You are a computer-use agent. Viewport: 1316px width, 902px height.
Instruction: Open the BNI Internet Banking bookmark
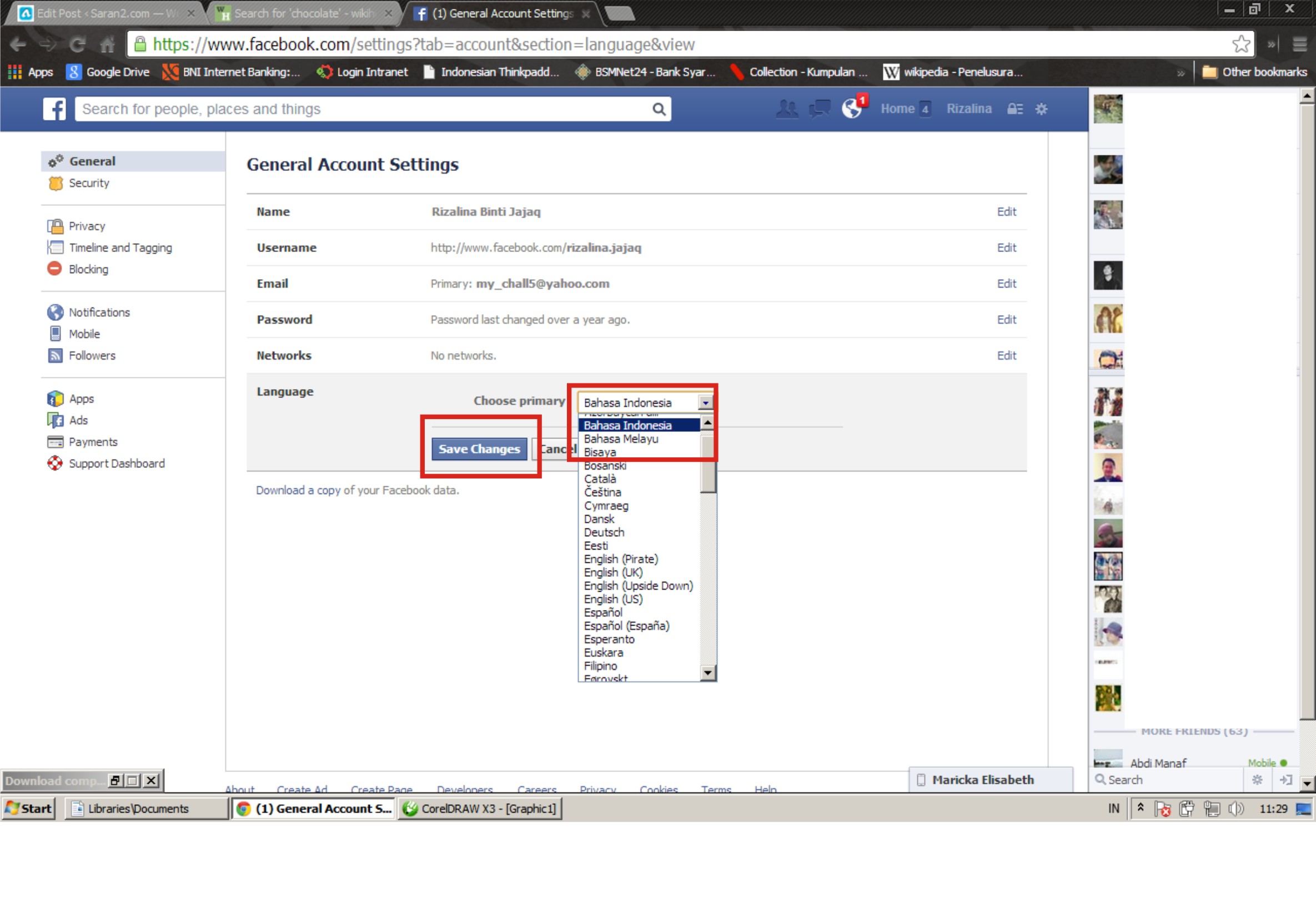pos(231,72)
